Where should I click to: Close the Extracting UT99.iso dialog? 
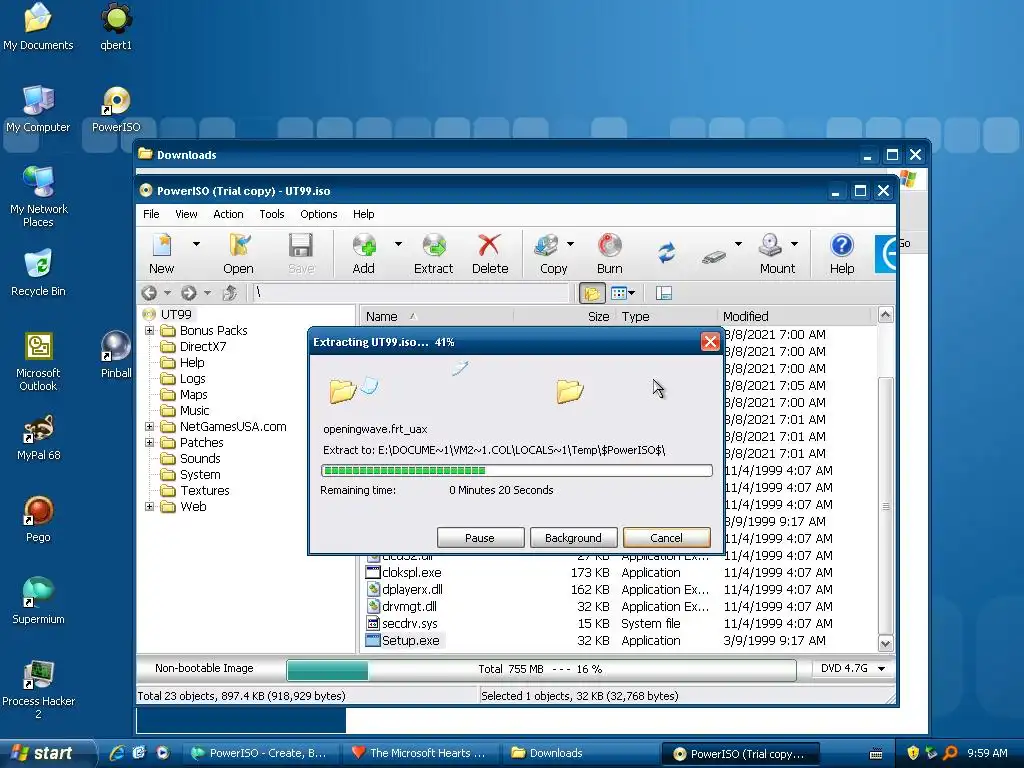click(710, 342)
